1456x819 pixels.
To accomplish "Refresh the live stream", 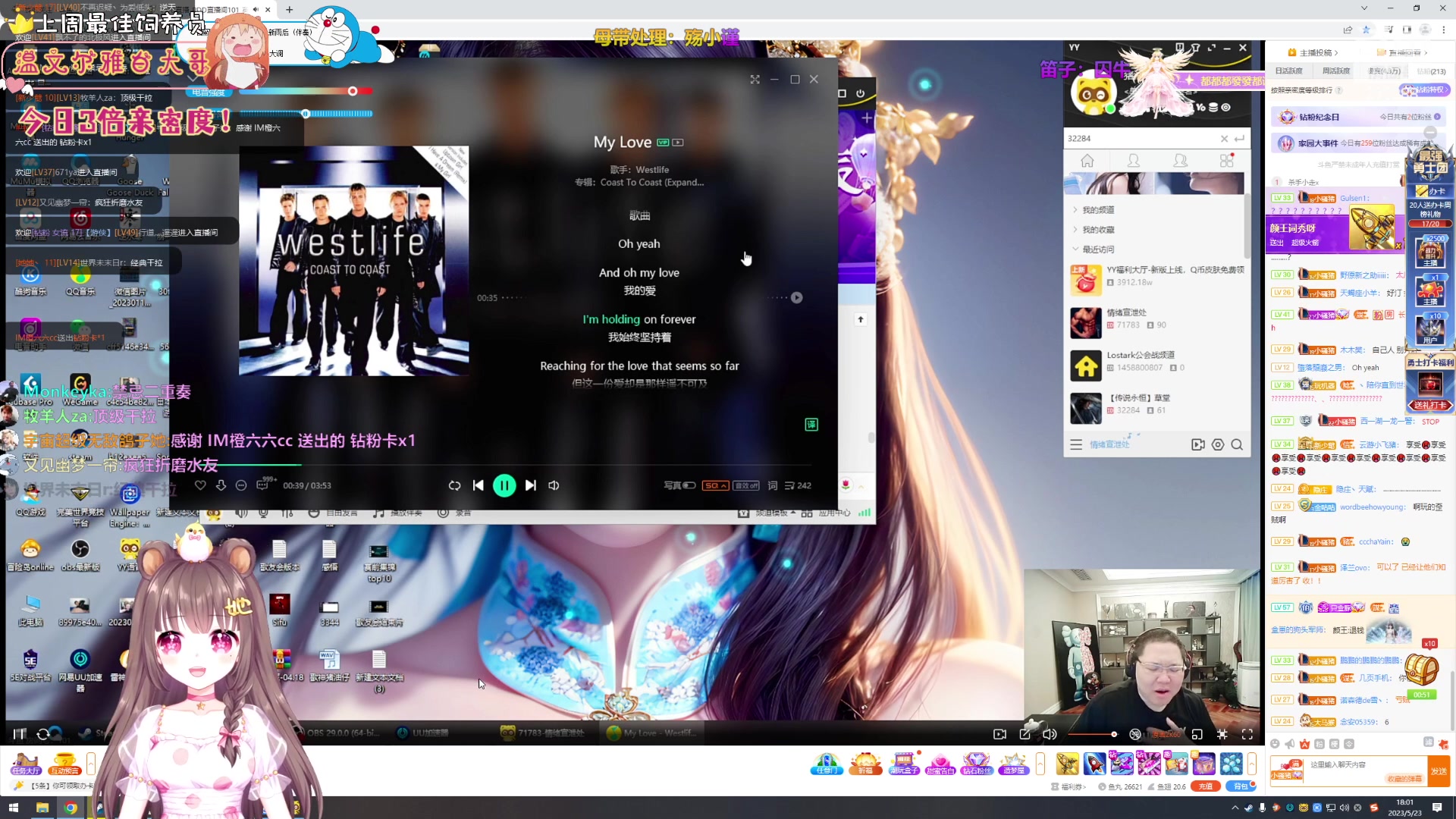I will pyautogui.click(x=43, y=734).
